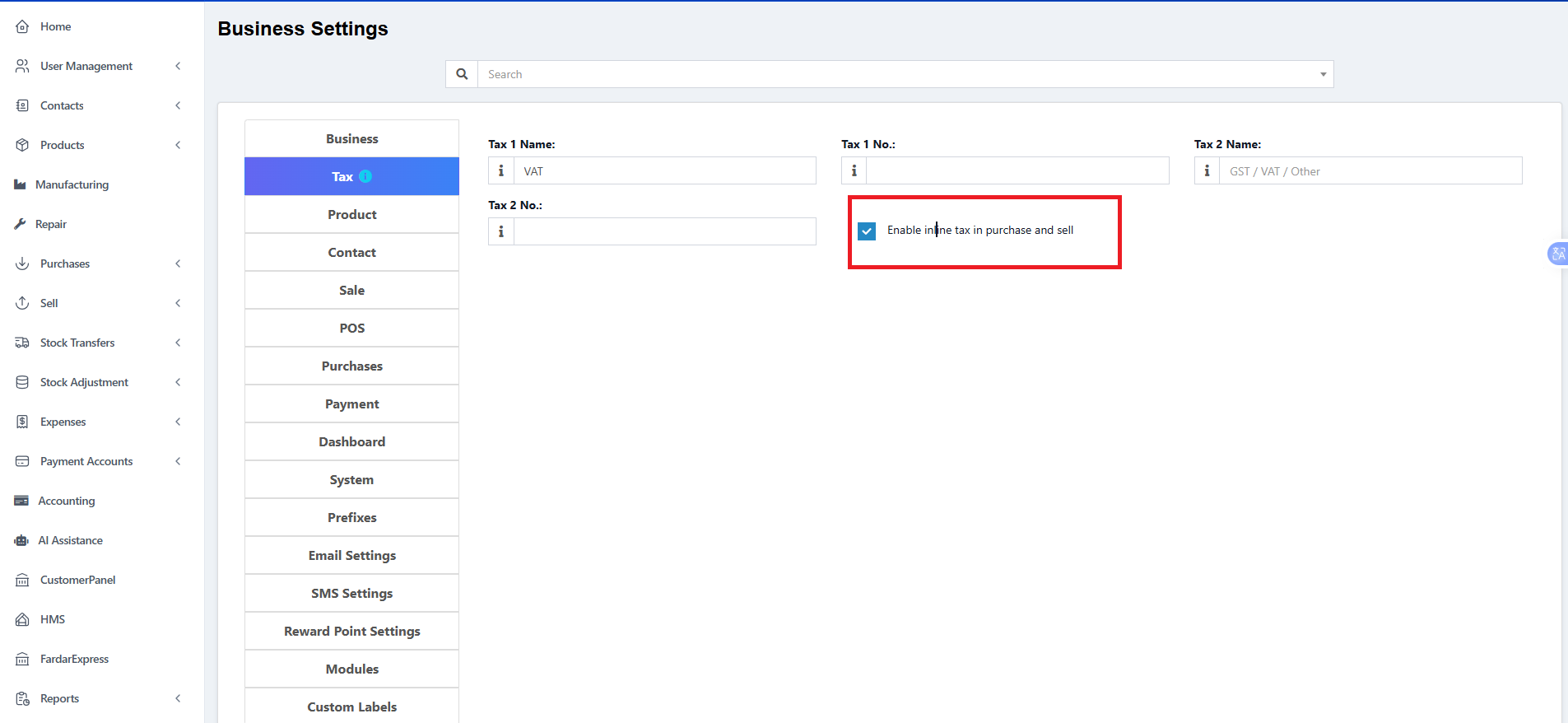
Task: Expand the Products sidebar menu chevron
Action: (178, 145)
